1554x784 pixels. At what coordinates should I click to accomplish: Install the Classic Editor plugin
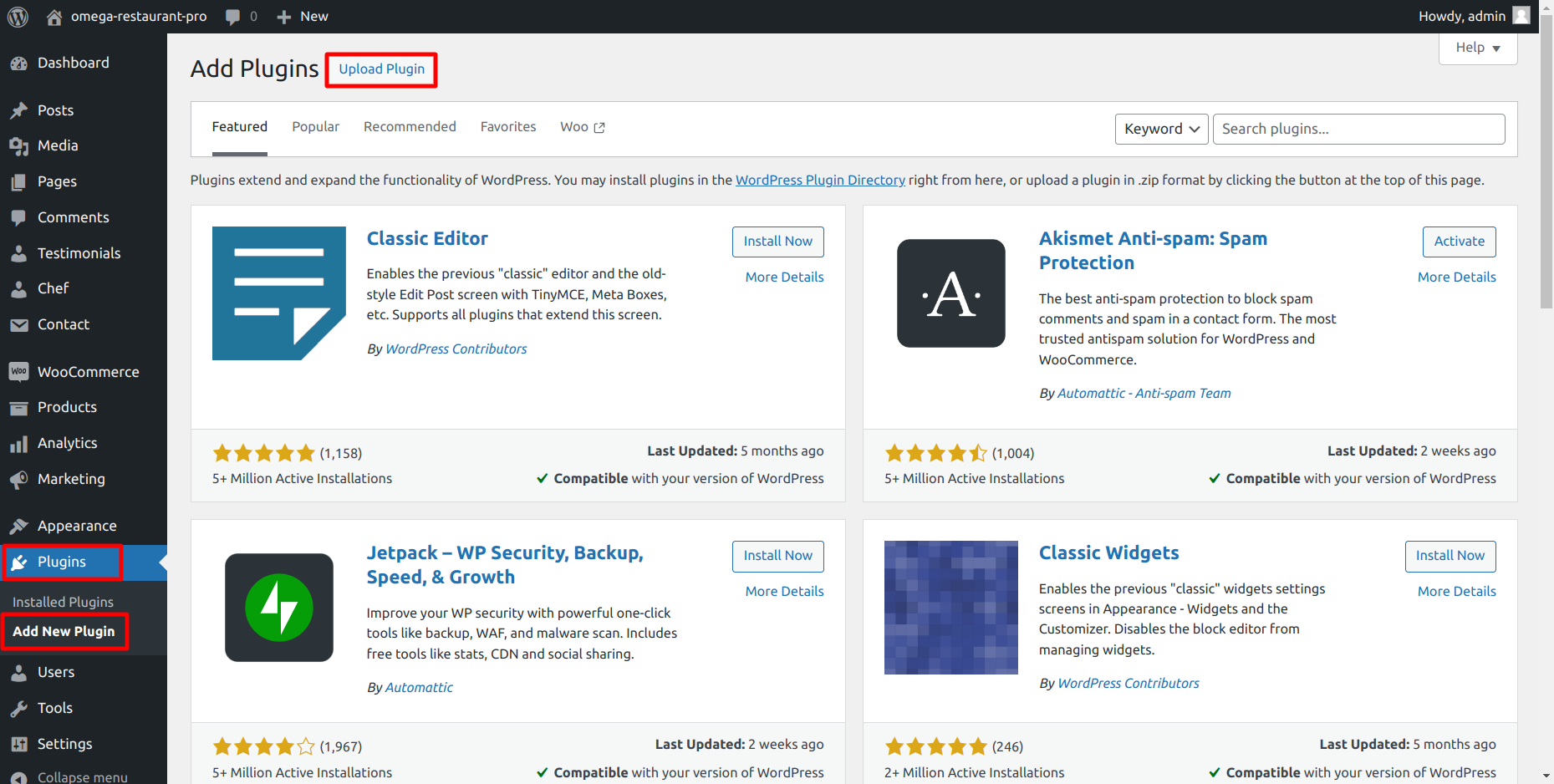tap(777, 242)
